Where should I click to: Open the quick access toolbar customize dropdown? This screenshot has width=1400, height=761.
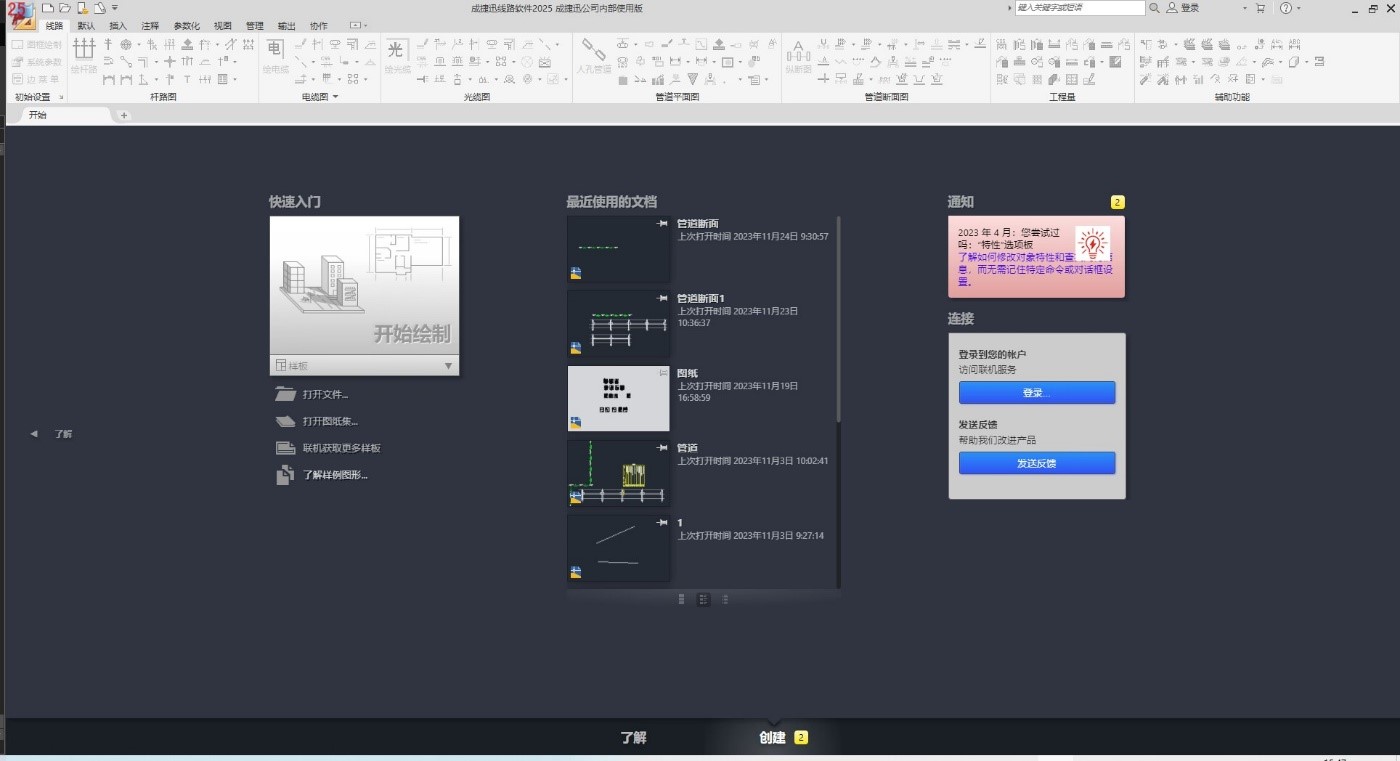pyautogui.click(x=115, y=8)
